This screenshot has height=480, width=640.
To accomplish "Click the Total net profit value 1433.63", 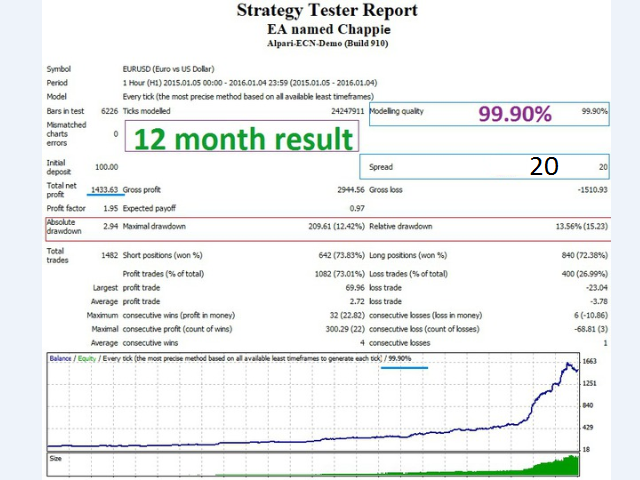I will tap(104, 188).
